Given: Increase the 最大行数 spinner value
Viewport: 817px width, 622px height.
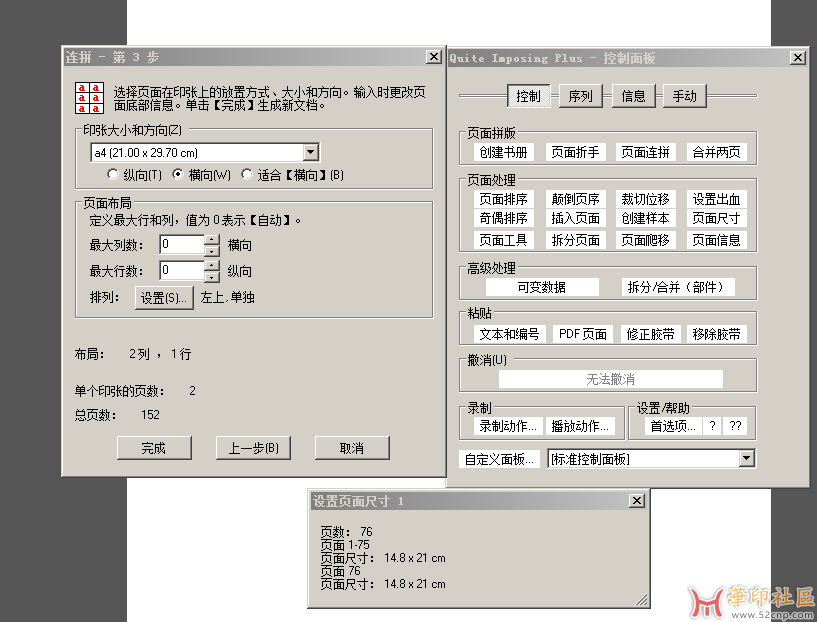Looking at the screenshot, I should click(212, 265).
